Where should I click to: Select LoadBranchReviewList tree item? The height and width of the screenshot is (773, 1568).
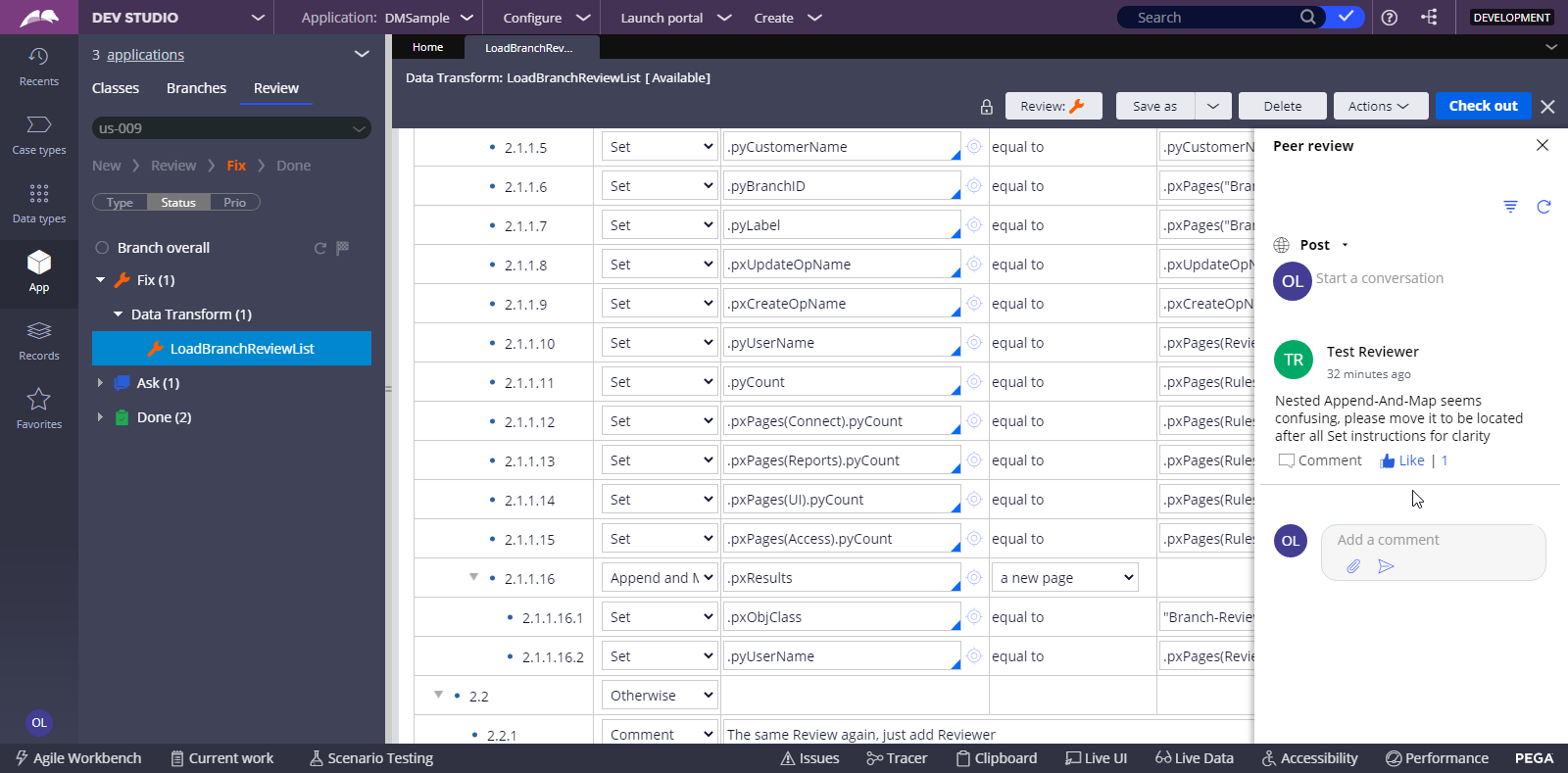pos(231,349)
